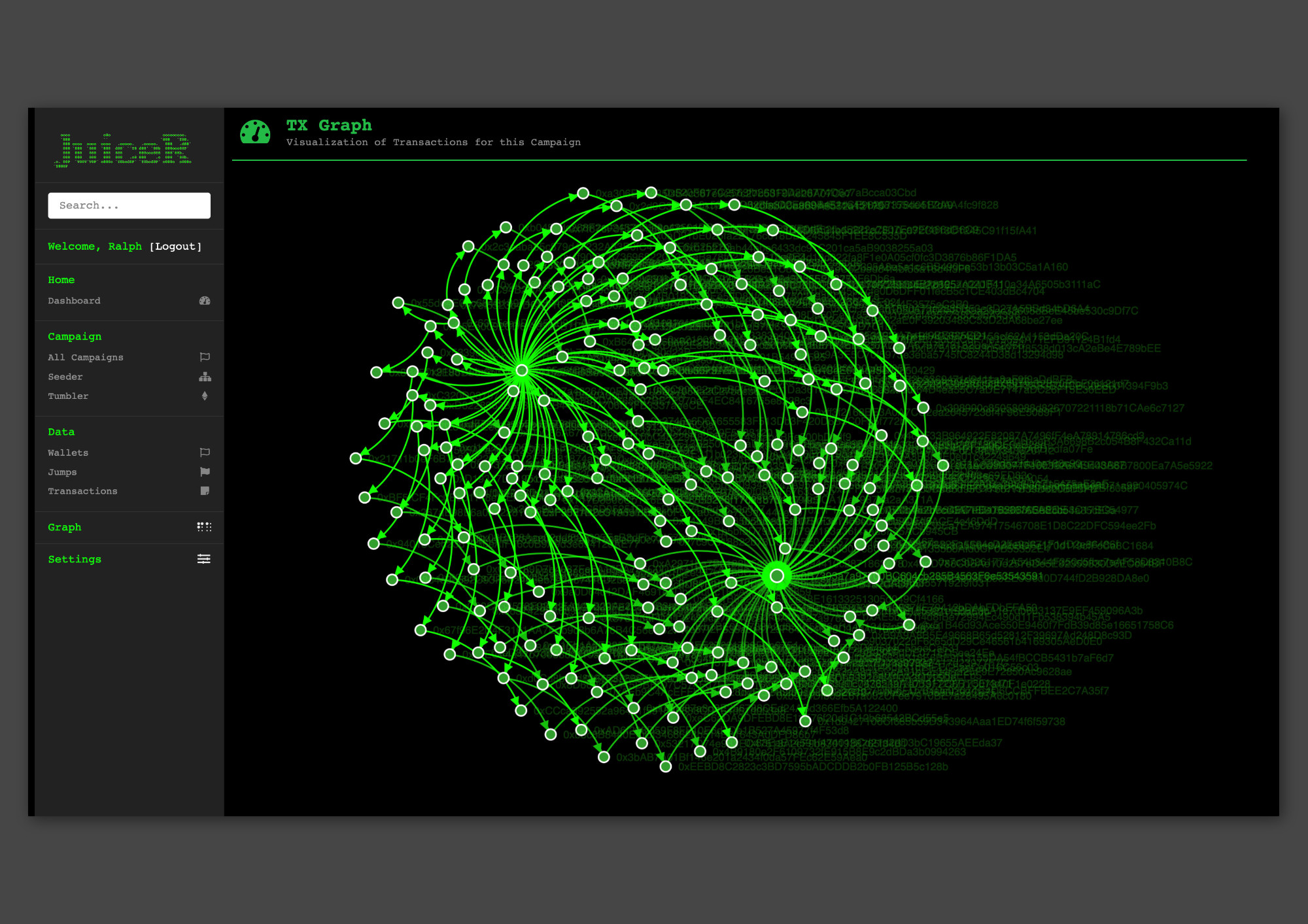This screenshot has height=924, width=1308.
Task: Click the All Campaigns flag icon
Action: [x=205, y=357]
